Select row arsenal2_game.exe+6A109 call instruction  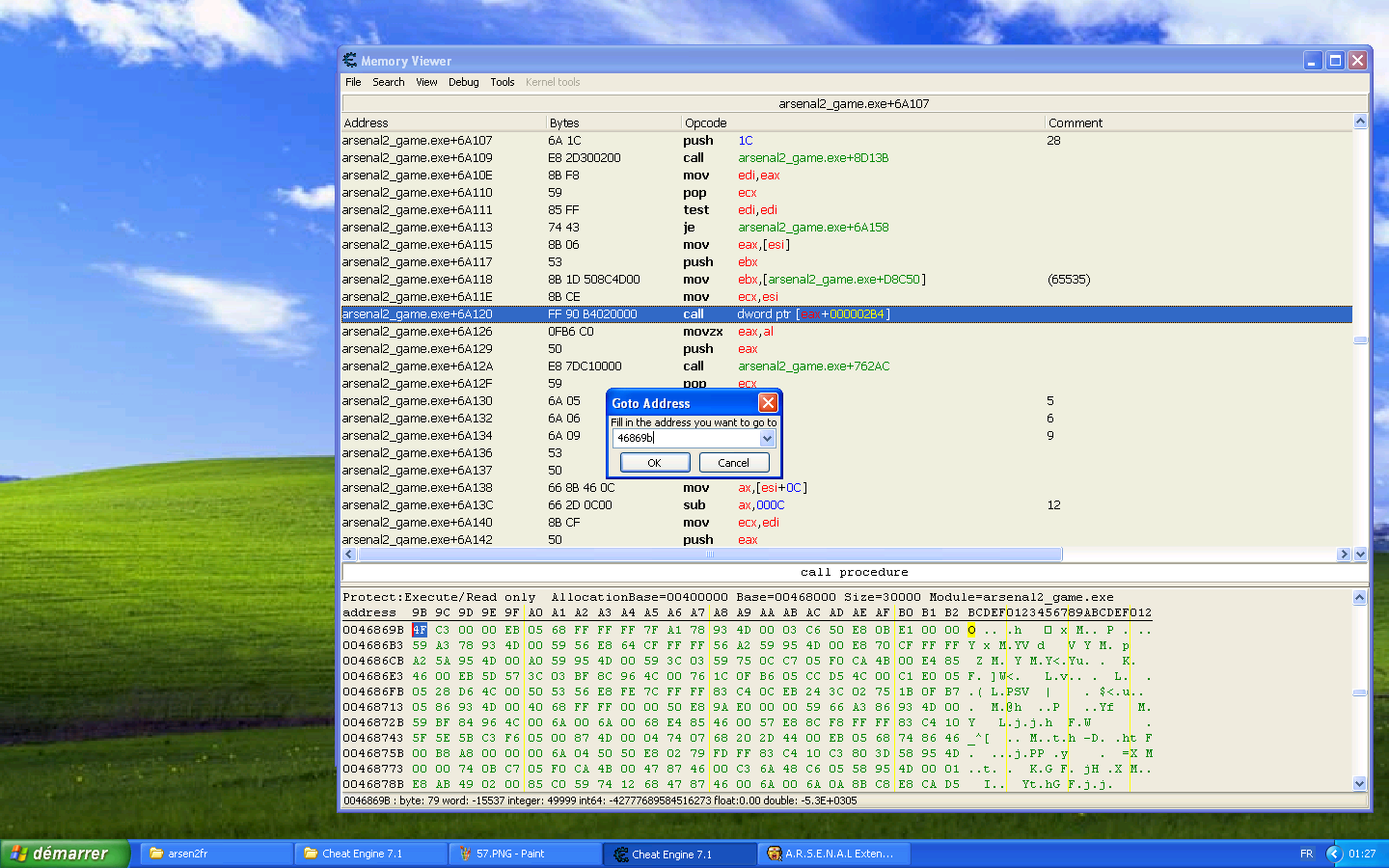tap(847, 158)
